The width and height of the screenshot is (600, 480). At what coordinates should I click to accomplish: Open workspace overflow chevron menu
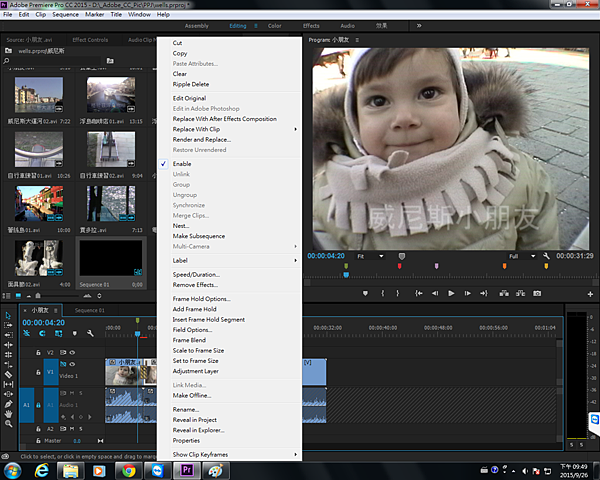[x=419, y=26]
